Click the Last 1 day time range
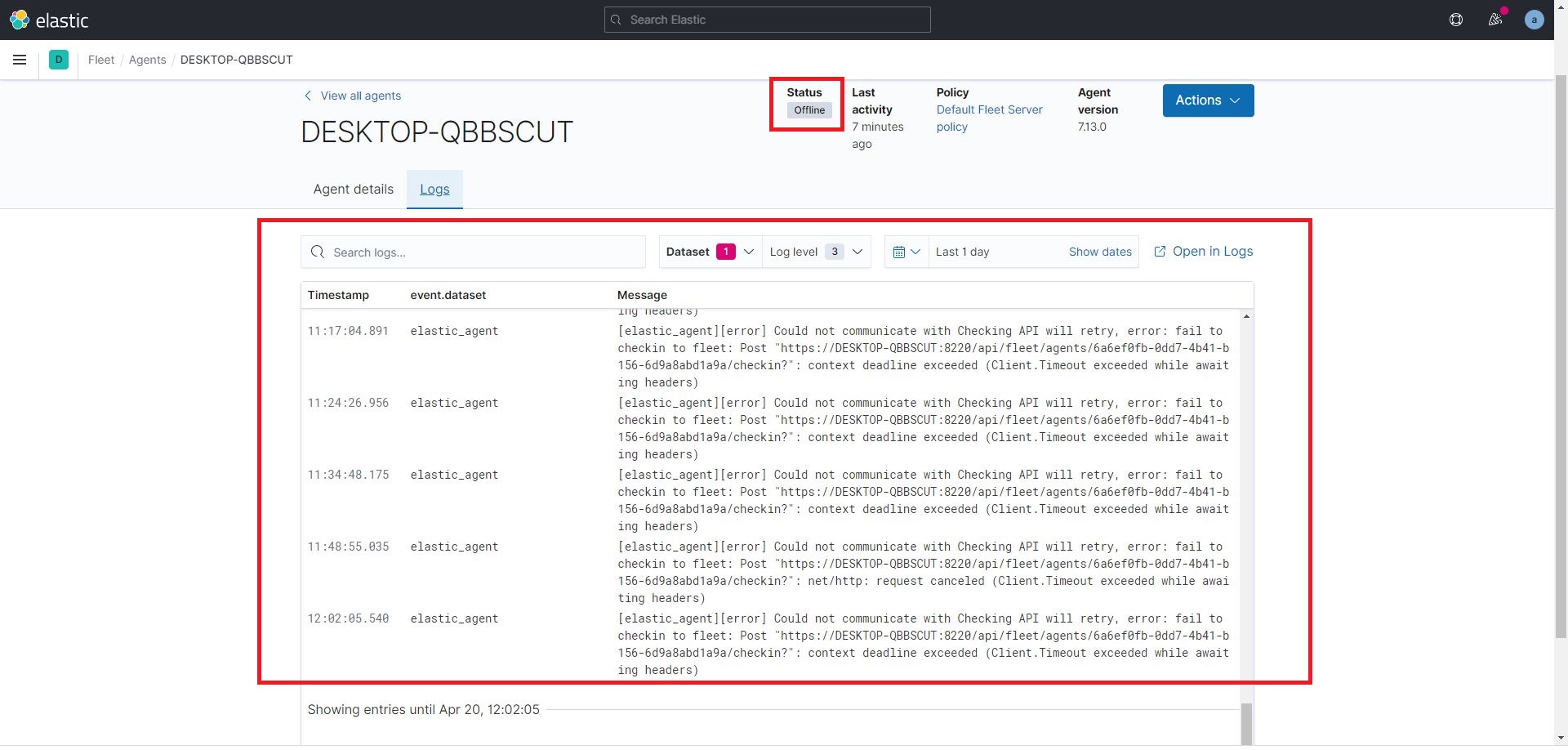1568x750 pixels. 963,252
